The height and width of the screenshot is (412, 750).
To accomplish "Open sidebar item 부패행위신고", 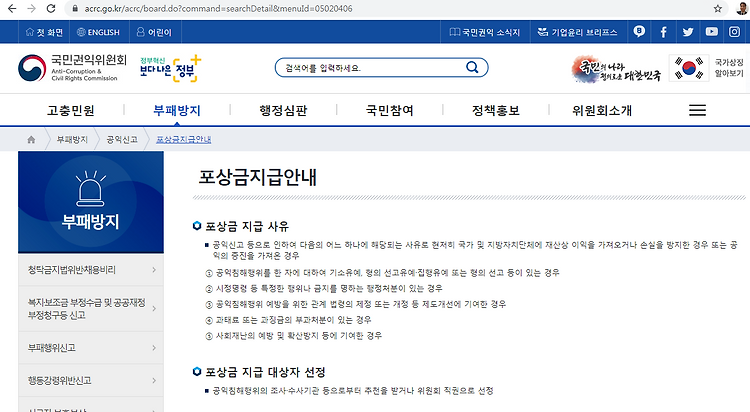I will 52,348.
